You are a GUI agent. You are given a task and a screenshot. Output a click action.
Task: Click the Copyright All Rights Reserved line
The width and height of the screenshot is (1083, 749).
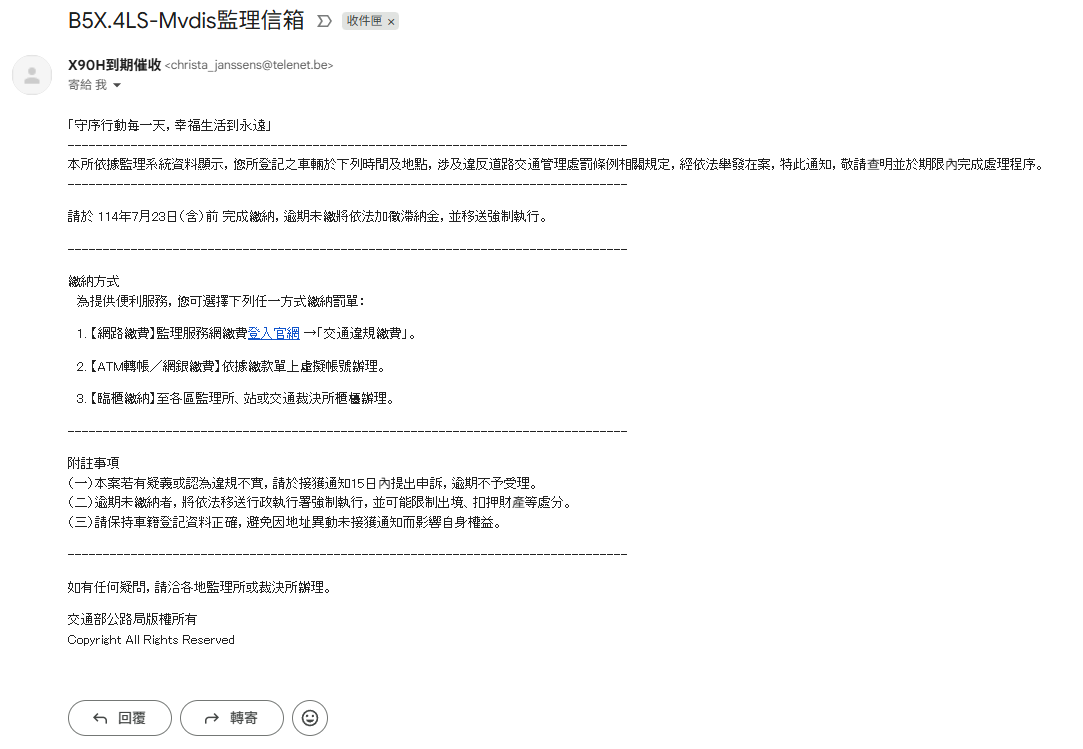click(151, 640)
